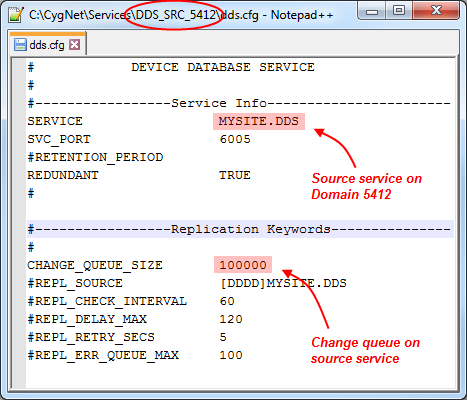
Task: Close the dds.cfg tab
Action: coord(75,44)
